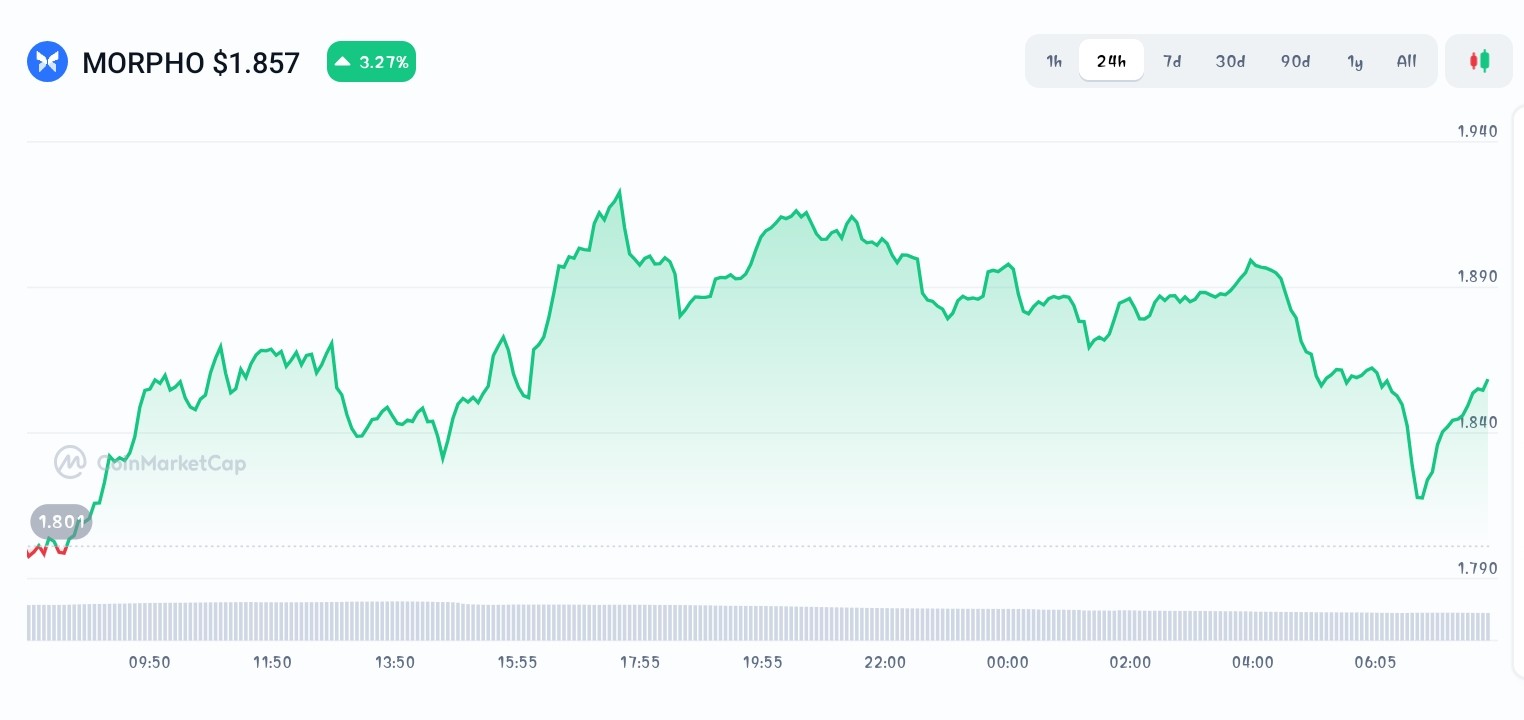This screenshot has width=1524, height=720.
Task: Click the 11:50 time axis label
Action: (272, 662)
